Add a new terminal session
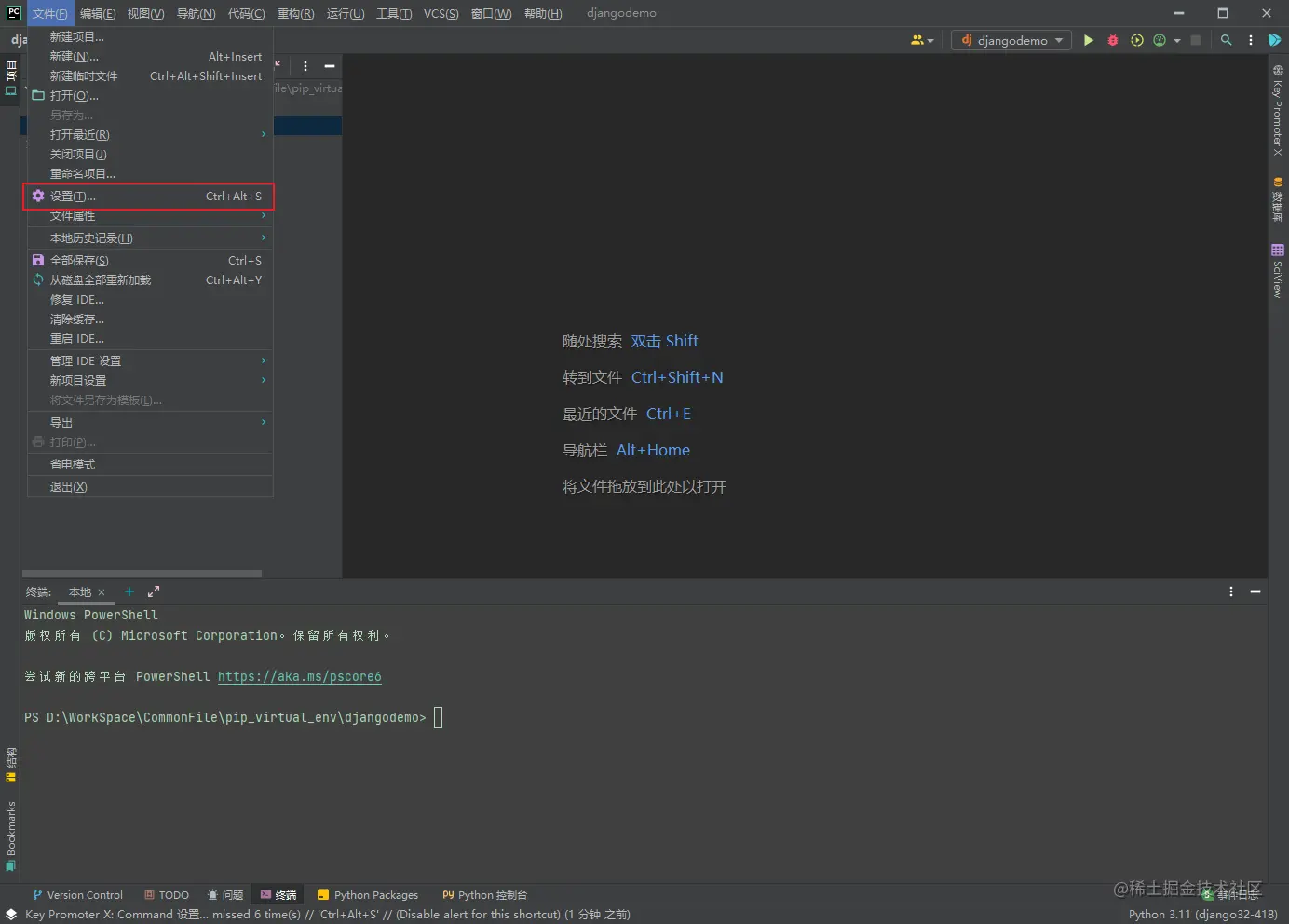The width and height of the screenshot is (1289, 924). pos(129,591)
